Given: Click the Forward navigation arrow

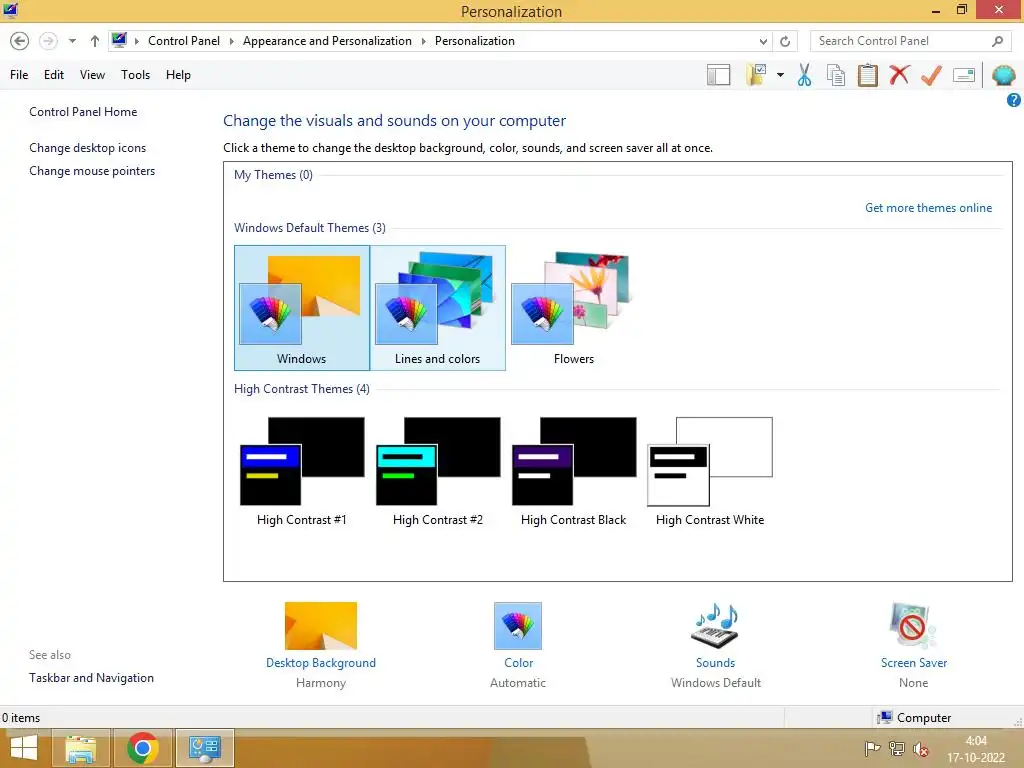Looking at the screenshot, I should tap(48, 41).
